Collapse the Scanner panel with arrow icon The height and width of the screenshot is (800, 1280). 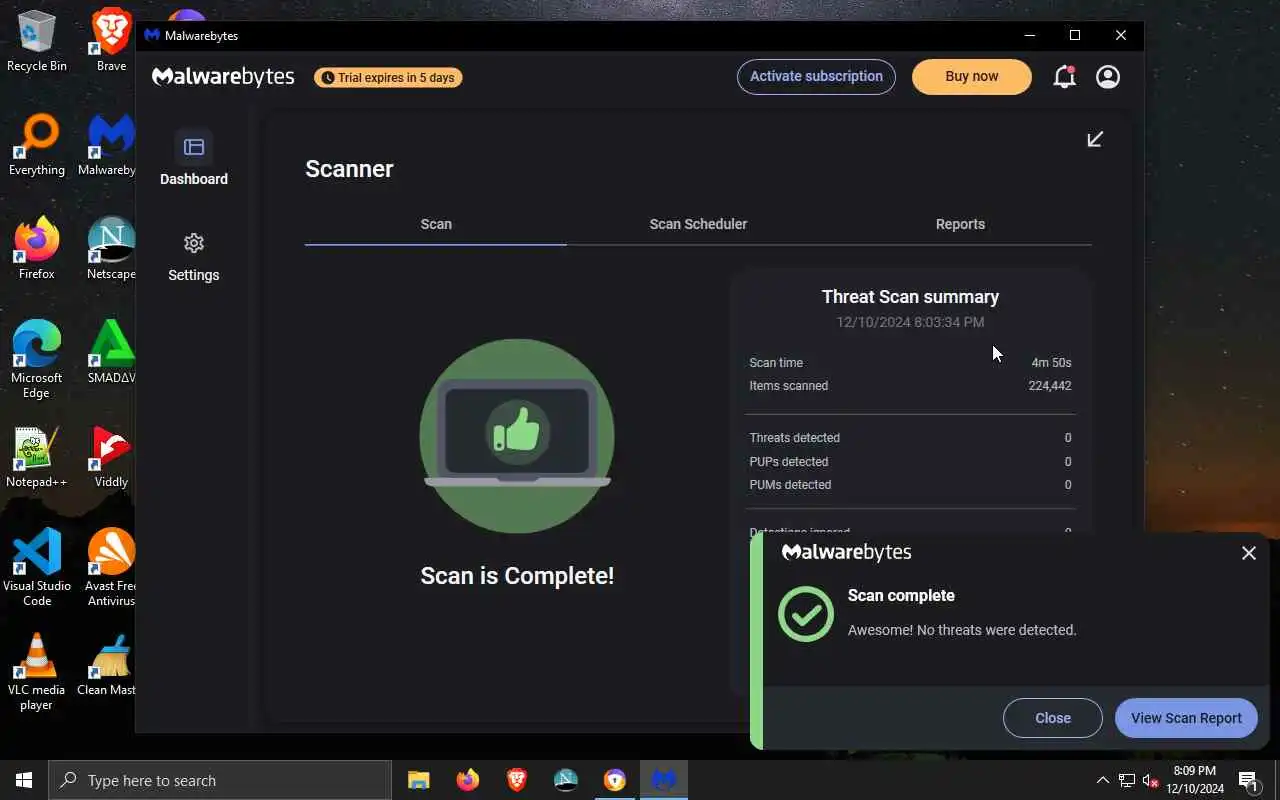coord(1095,139)
